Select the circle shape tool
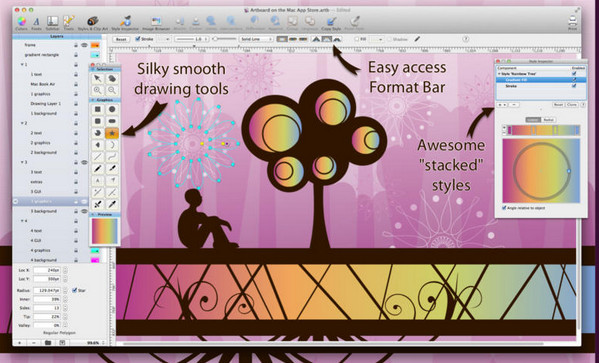This screenshot has height=363, width=599. click(x=112, y=109)
